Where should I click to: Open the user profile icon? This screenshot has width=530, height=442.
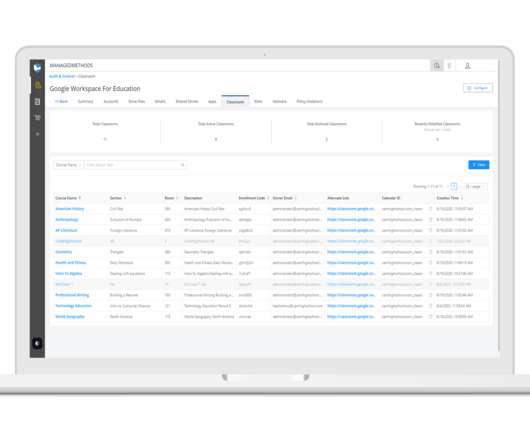467,66
